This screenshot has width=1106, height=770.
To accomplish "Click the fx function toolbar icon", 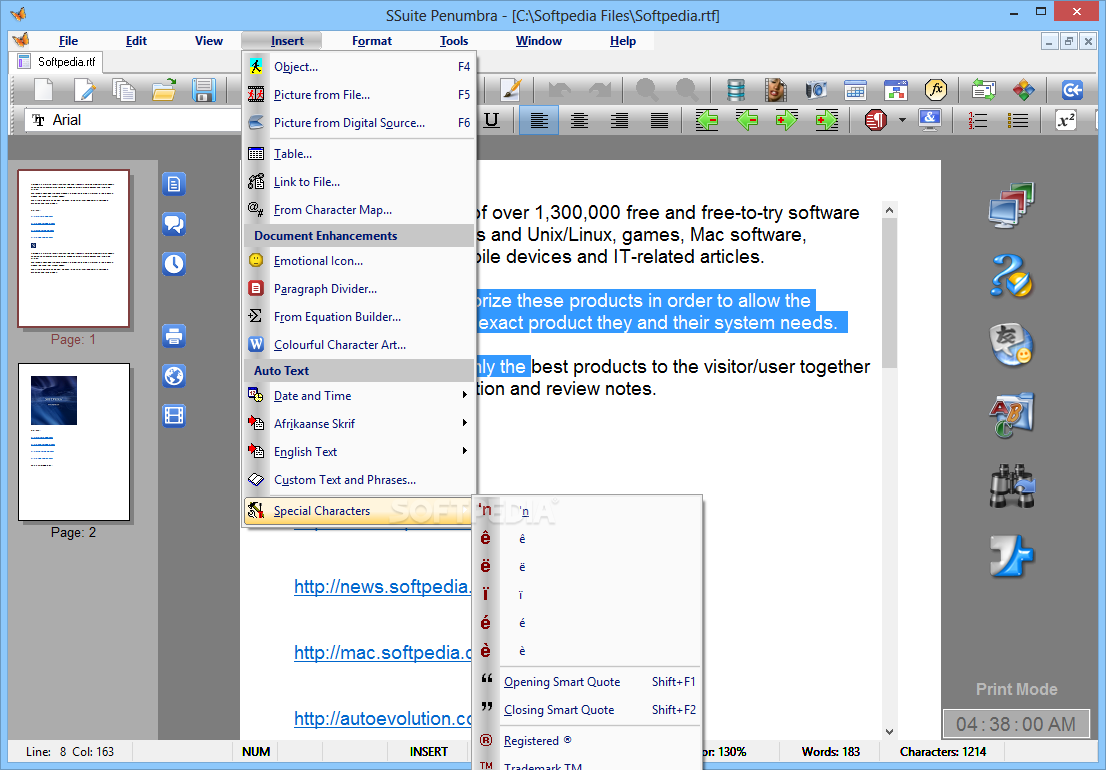I will pos(936,90).
